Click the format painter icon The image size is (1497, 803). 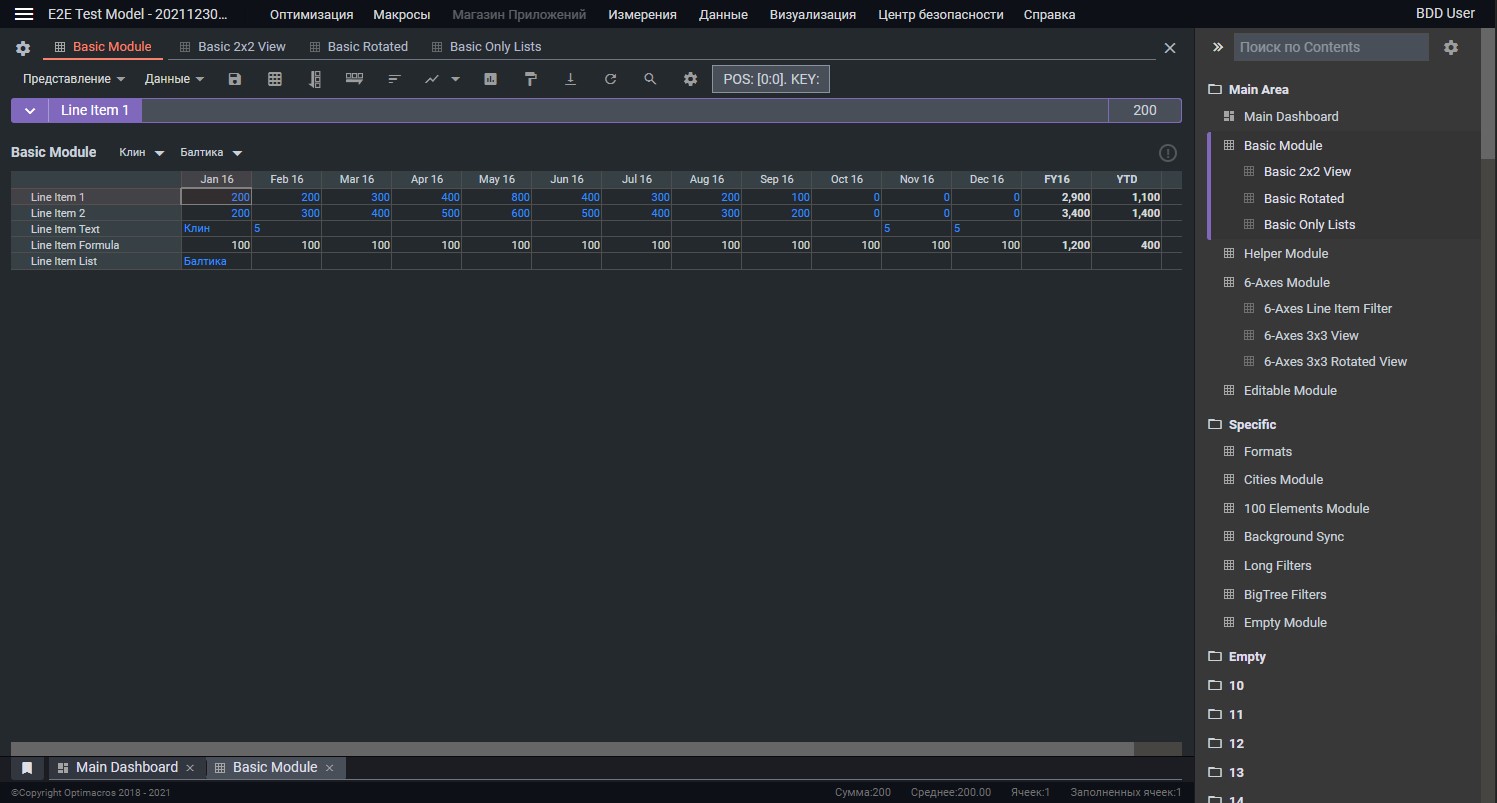click(531, 79)
